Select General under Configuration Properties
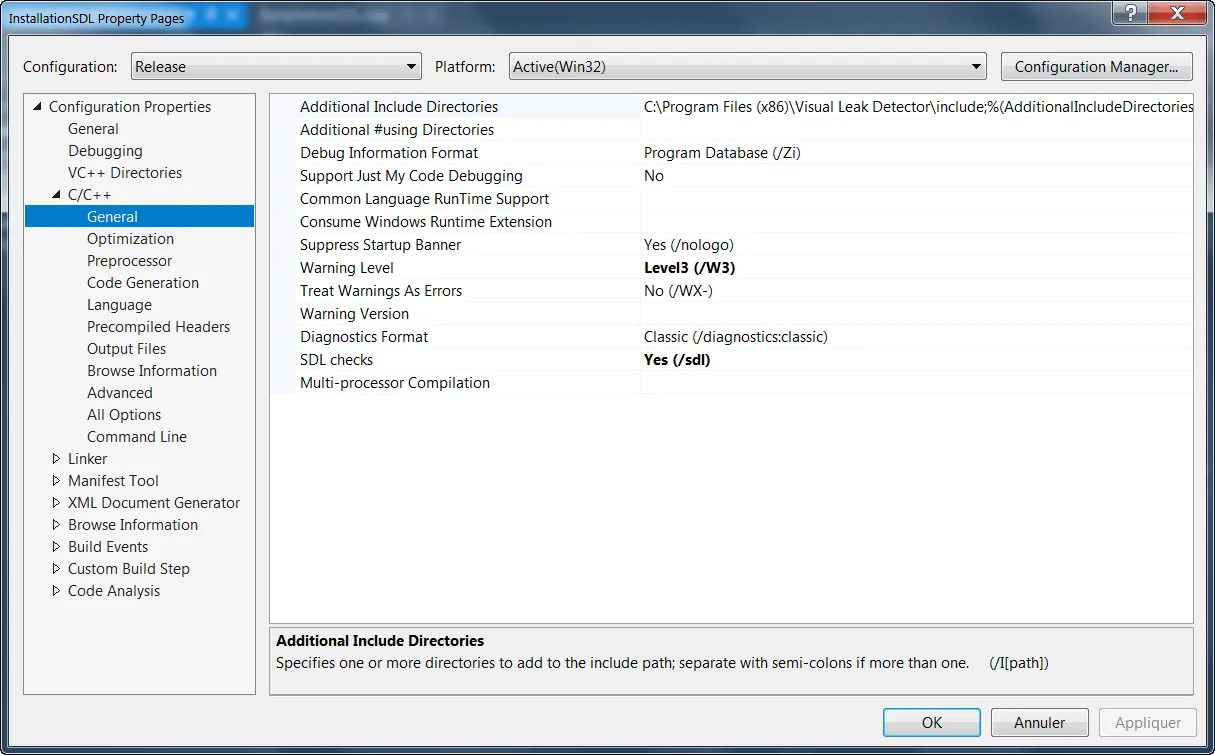Screen dimensions: 1215x755 tap(93, 129)
